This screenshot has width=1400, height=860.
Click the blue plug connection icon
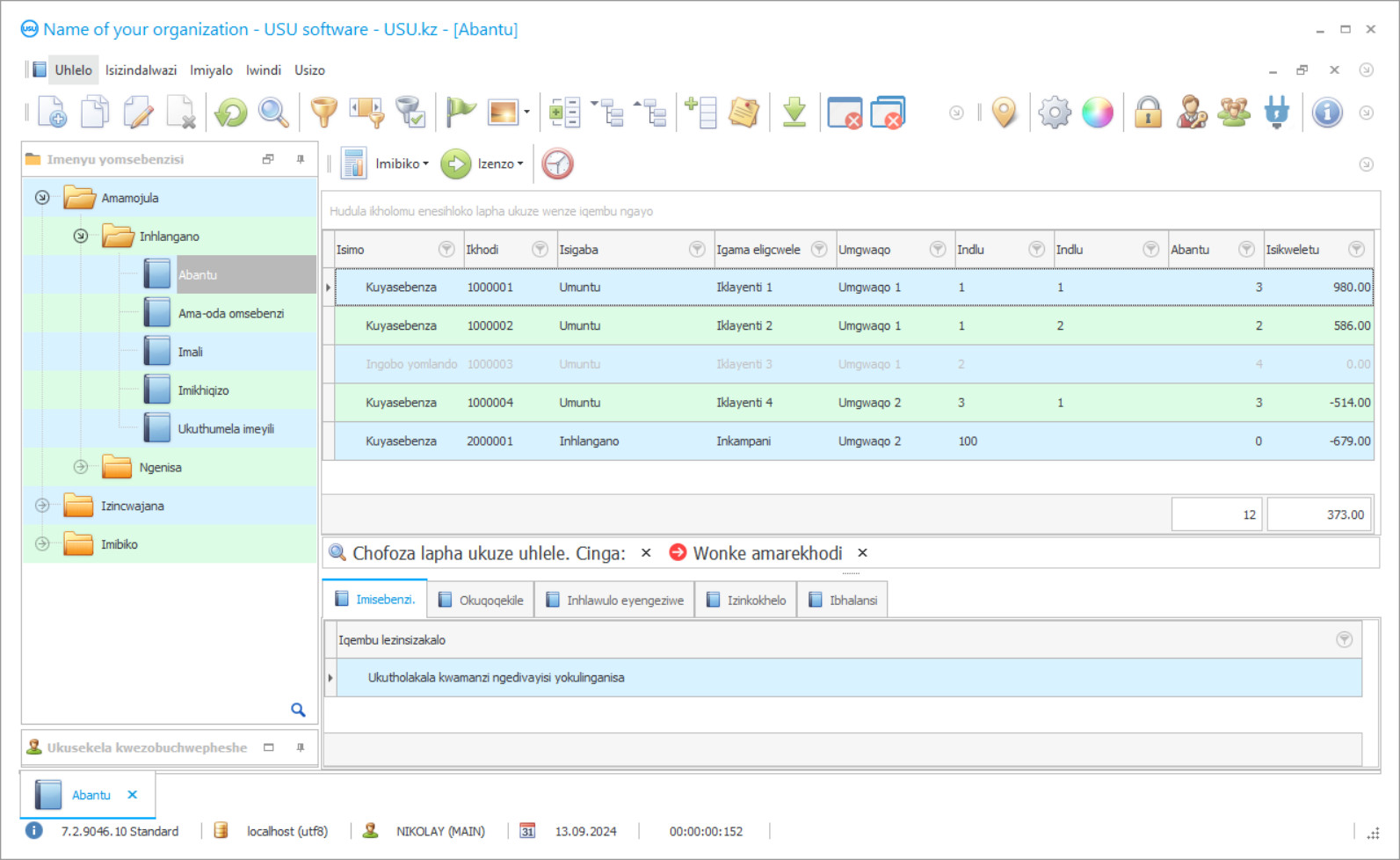1277,113
